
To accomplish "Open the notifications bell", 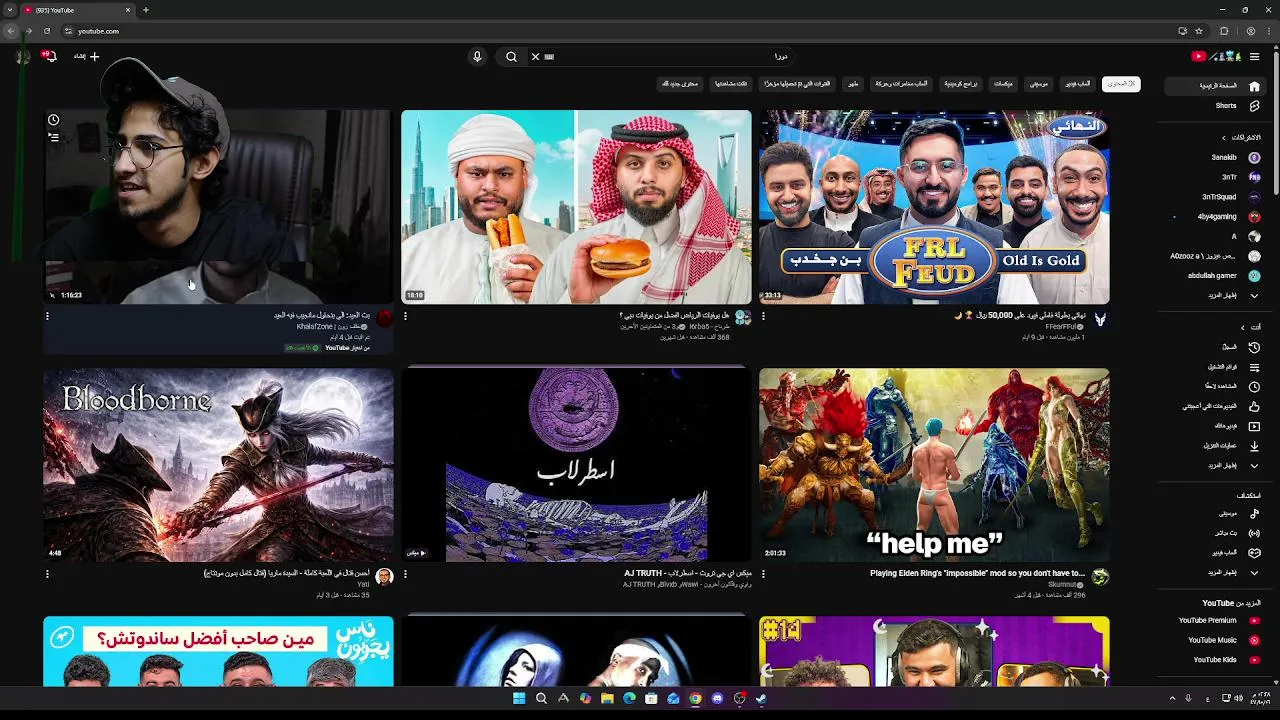I will click(49, 56).
